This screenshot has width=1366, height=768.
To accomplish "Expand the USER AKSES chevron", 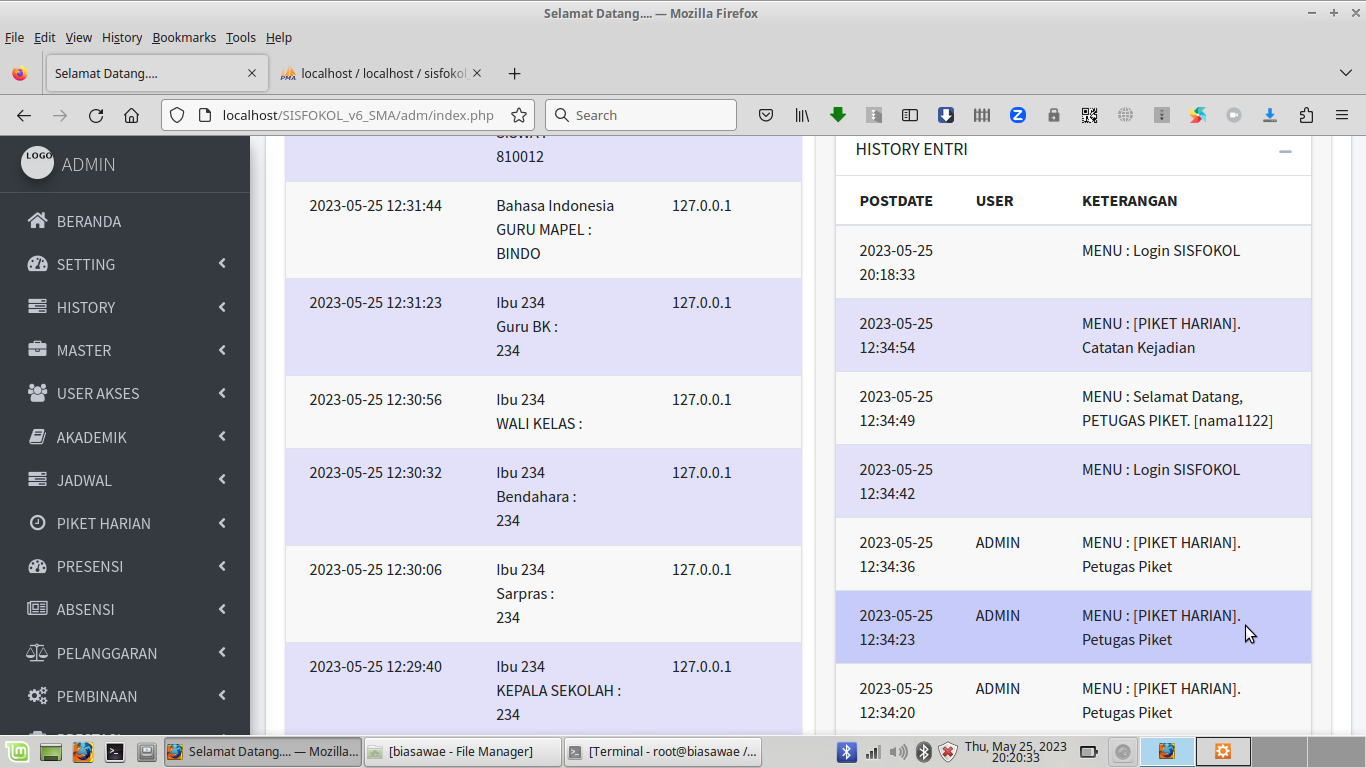I will [x=222, y=393].
